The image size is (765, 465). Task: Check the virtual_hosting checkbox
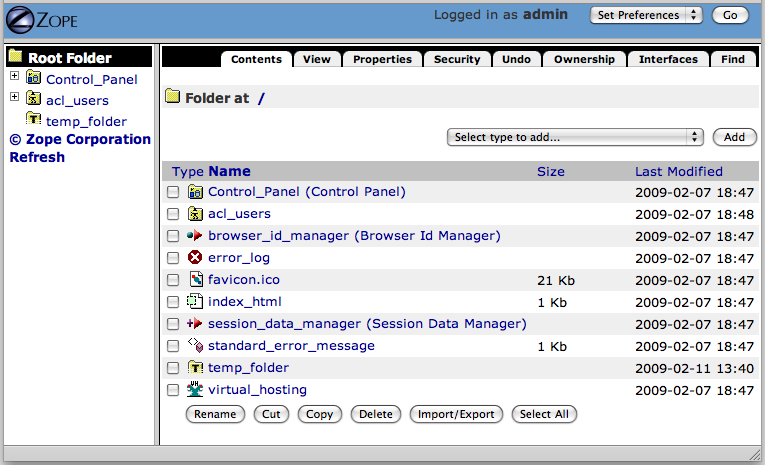point(173,390)
